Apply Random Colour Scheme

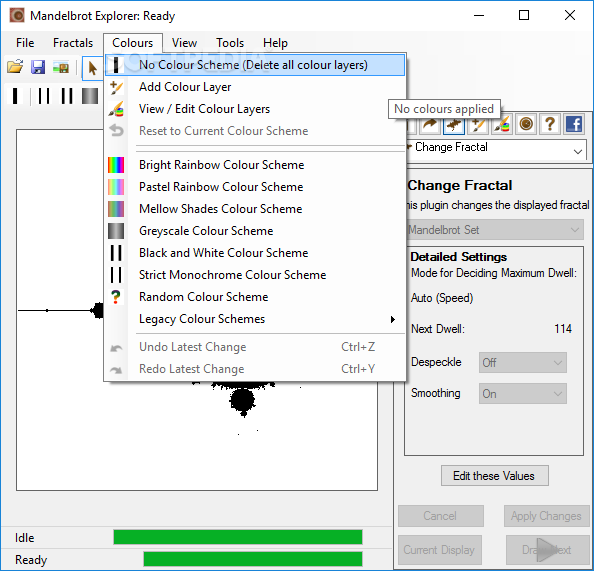tap(255, 297)
